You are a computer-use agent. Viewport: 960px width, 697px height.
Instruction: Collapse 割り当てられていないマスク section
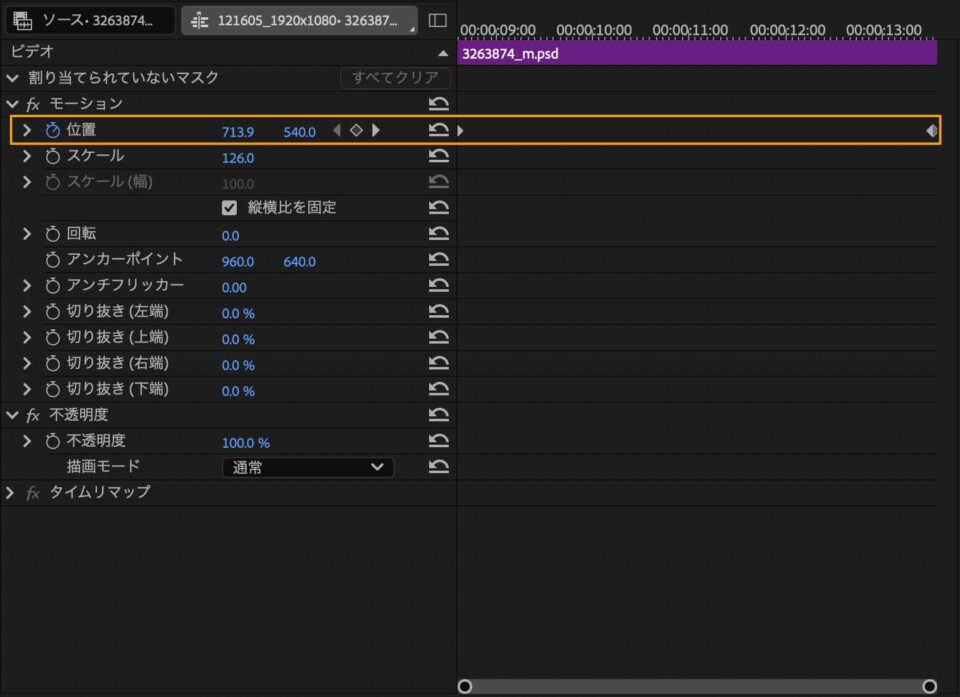click(12, 78)
